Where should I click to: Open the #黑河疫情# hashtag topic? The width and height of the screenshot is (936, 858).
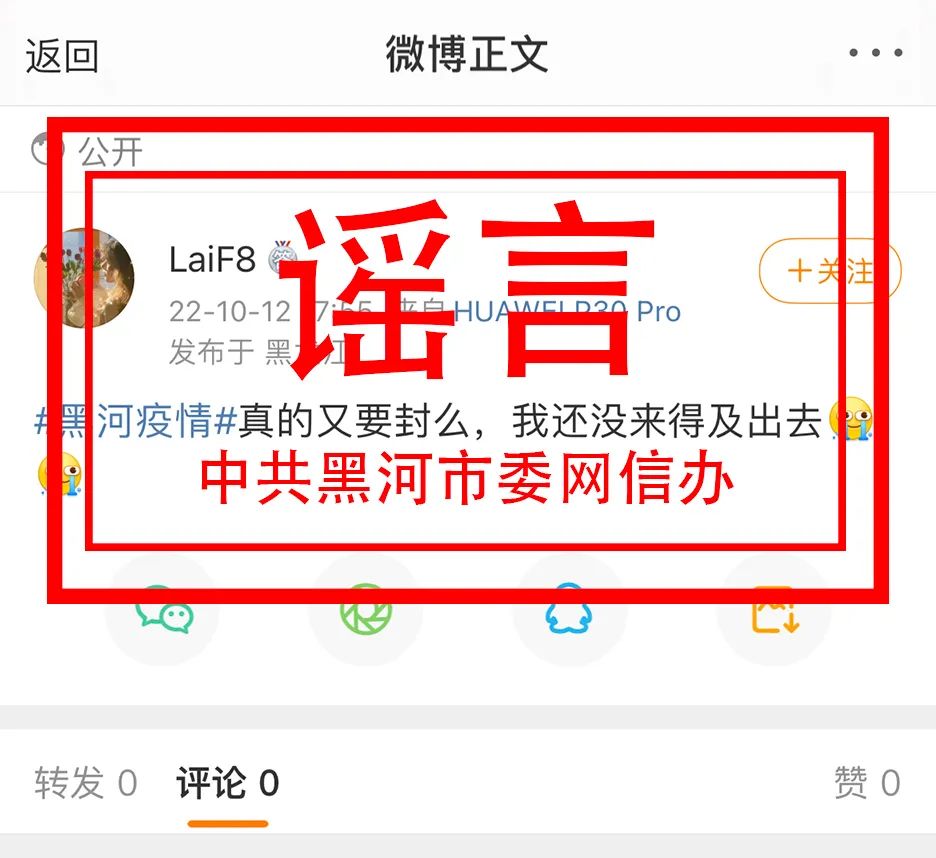pyautogui.click(x=136, y=421)
